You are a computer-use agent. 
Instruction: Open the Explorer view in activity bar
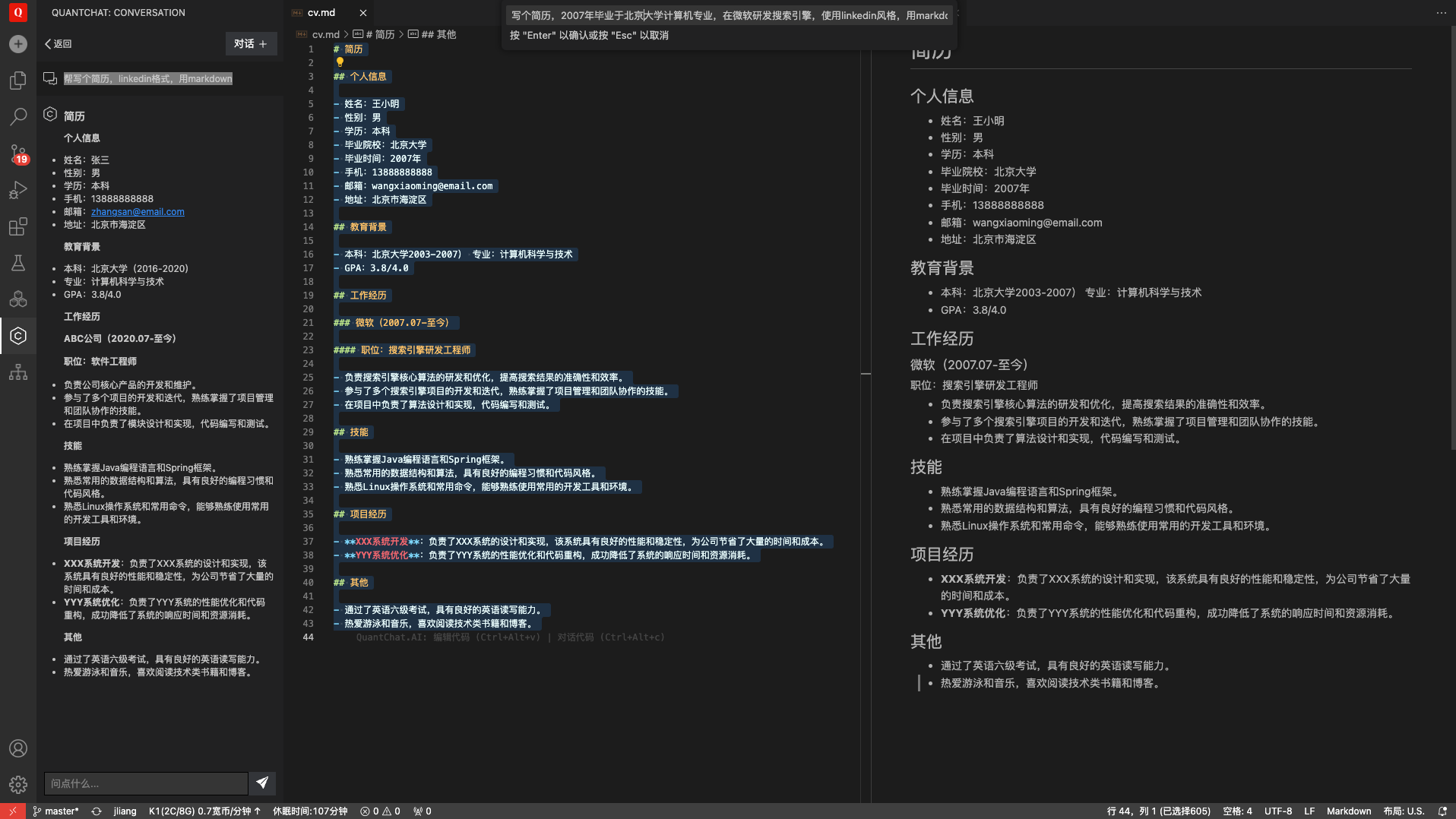pos(18,81)
